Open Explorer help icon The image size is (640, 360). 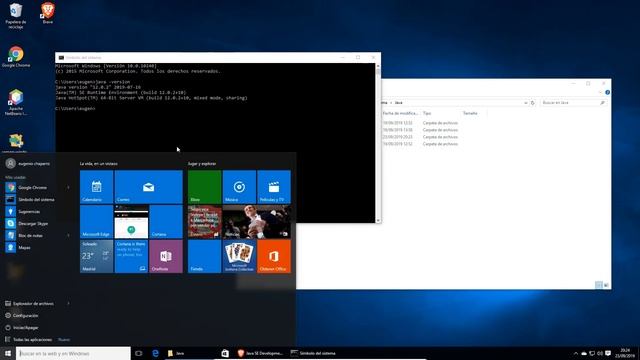tap(607, 93)
